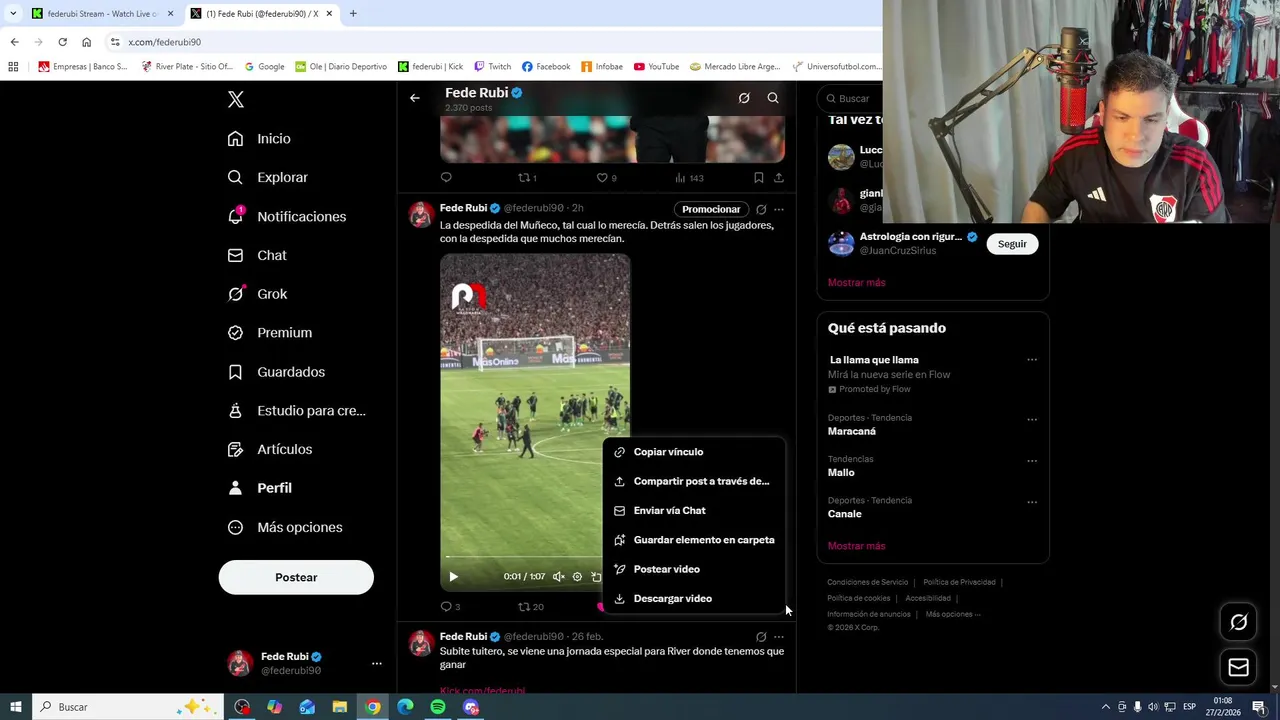The height and width of the screenshot is (720, 1280).
Task: Open Premium page
Action: [270, 333]
